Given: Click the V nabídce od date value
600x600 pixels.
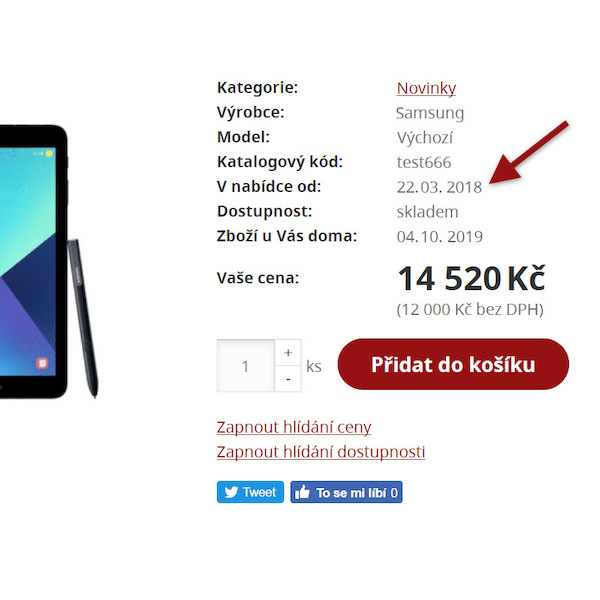Looking at the screenshot, I should click(439, 187).
